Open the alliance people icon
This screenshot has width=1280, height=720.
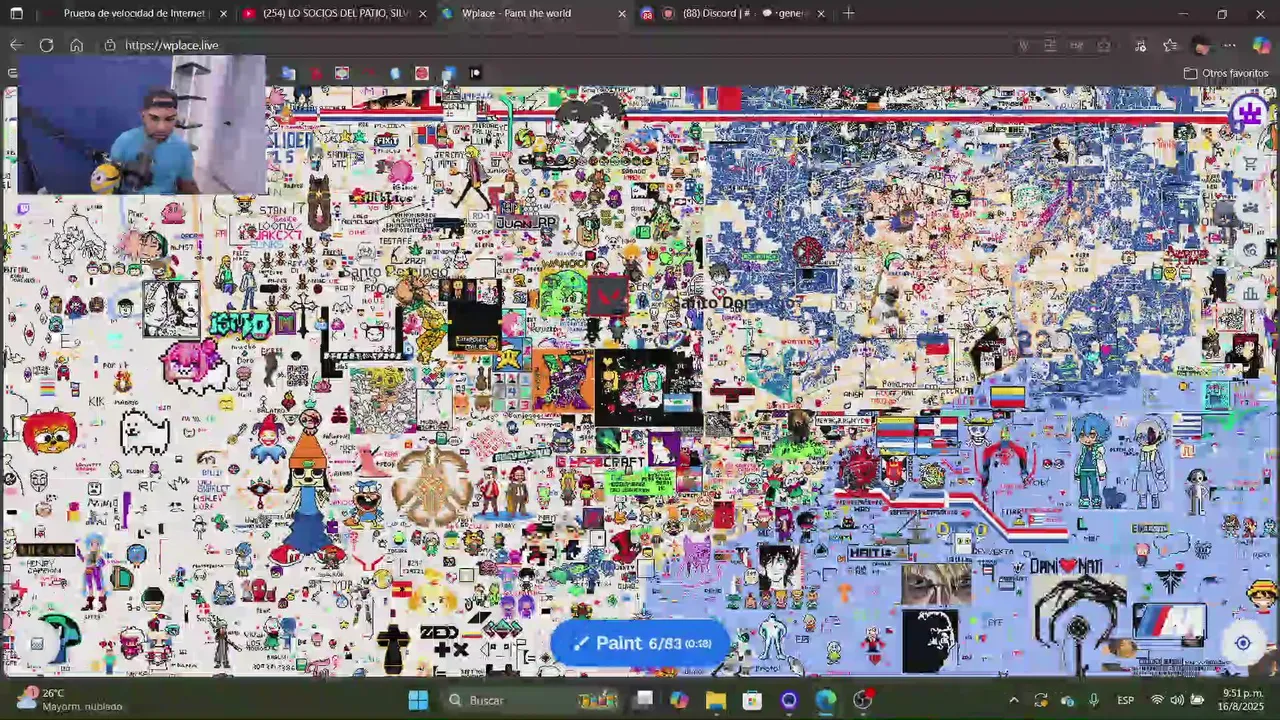[1250, 207]
